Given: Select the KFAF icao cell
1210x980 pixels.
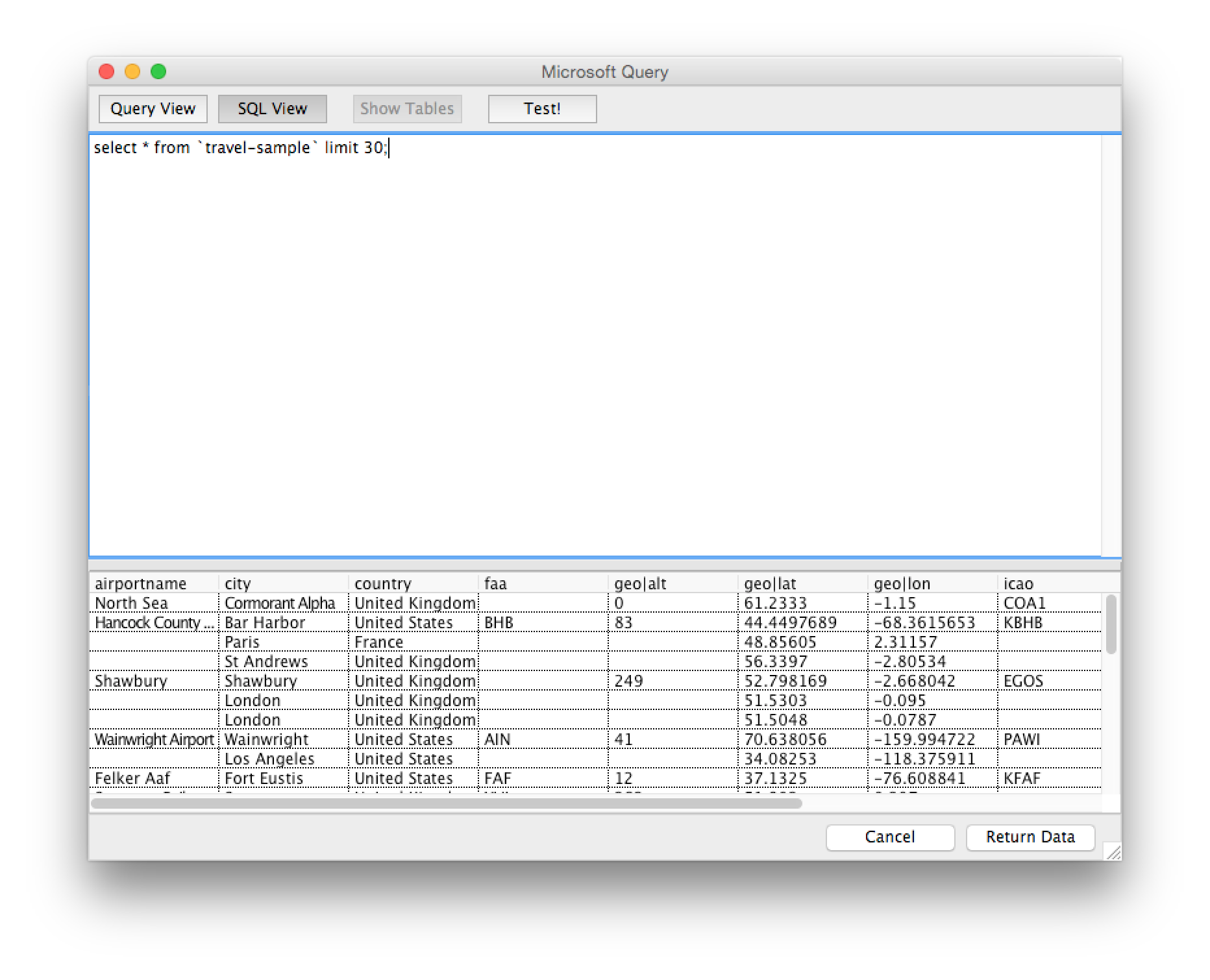Looking at the screenshot, I should tap(1050, 778).
